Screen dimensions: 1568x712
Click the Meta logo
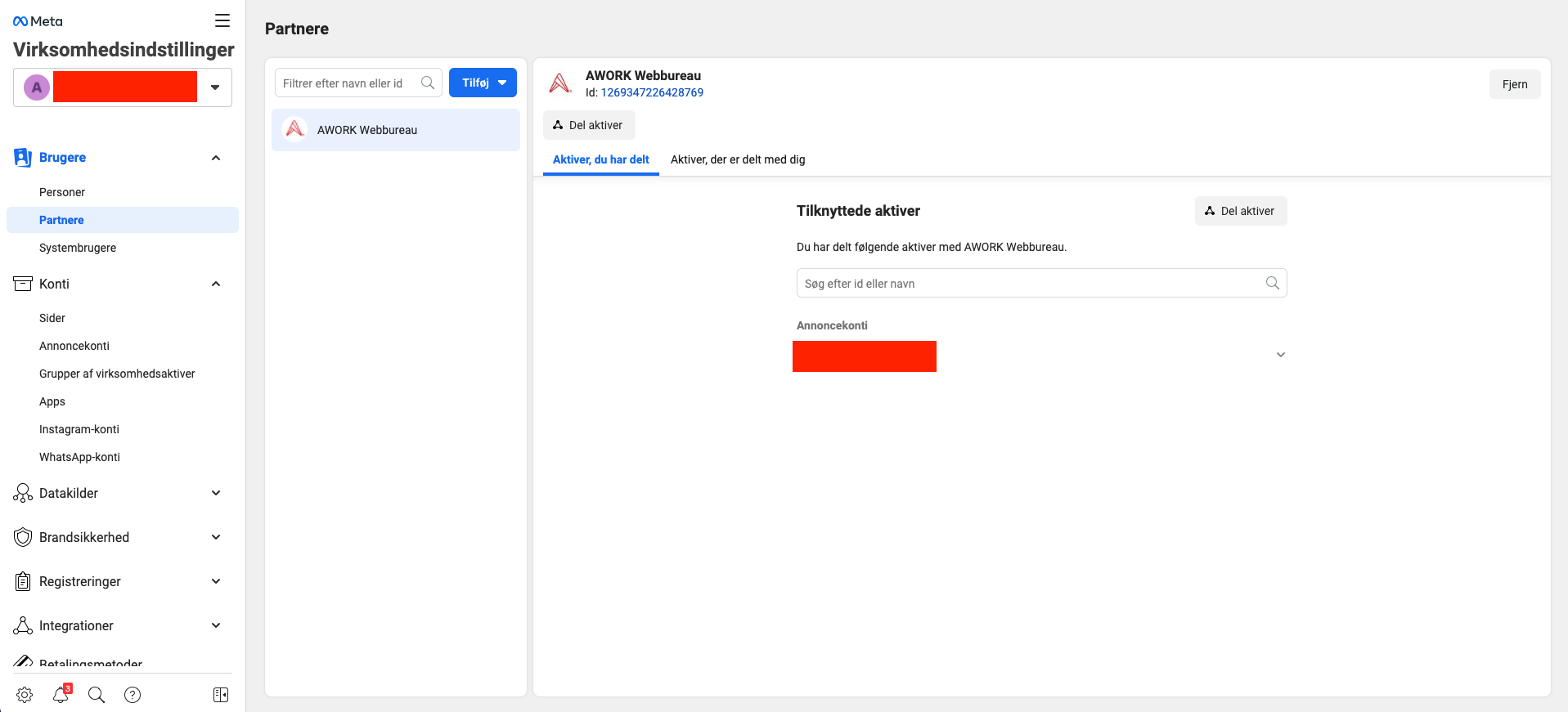pyautogui.click(x=38, y=21)
